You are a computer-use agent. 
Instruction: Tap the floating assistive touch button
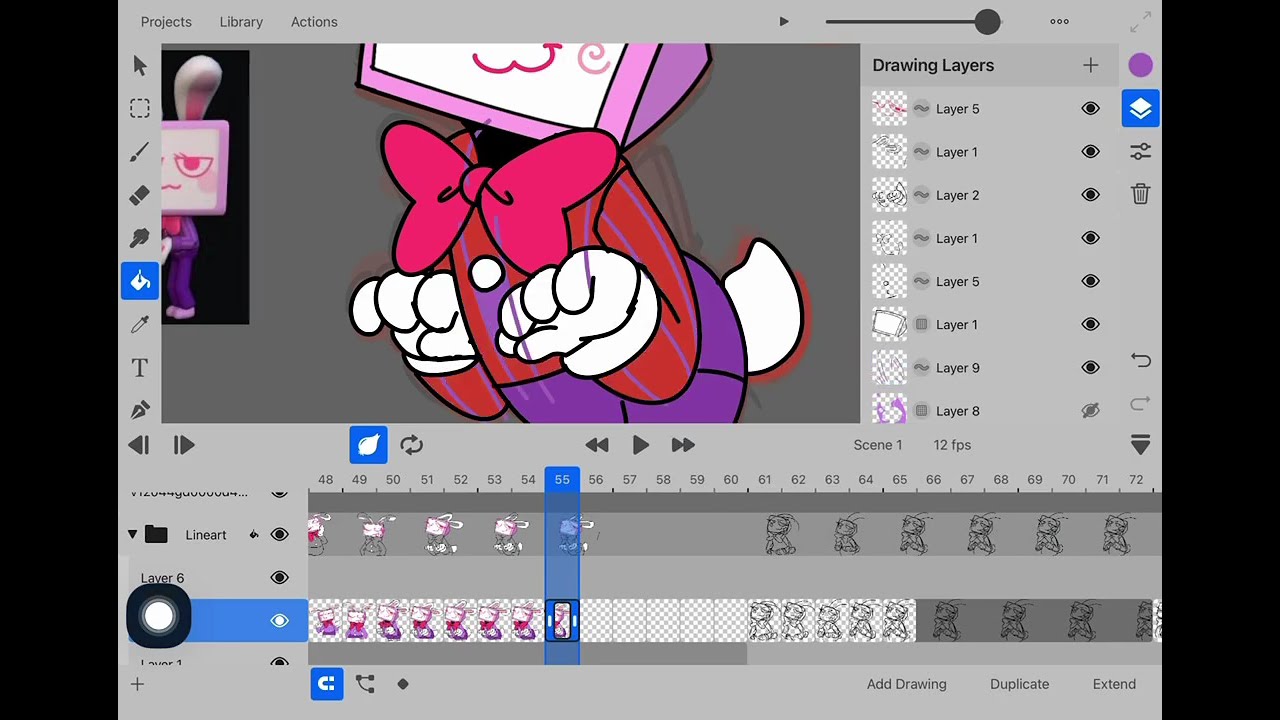tap(158, 616)
